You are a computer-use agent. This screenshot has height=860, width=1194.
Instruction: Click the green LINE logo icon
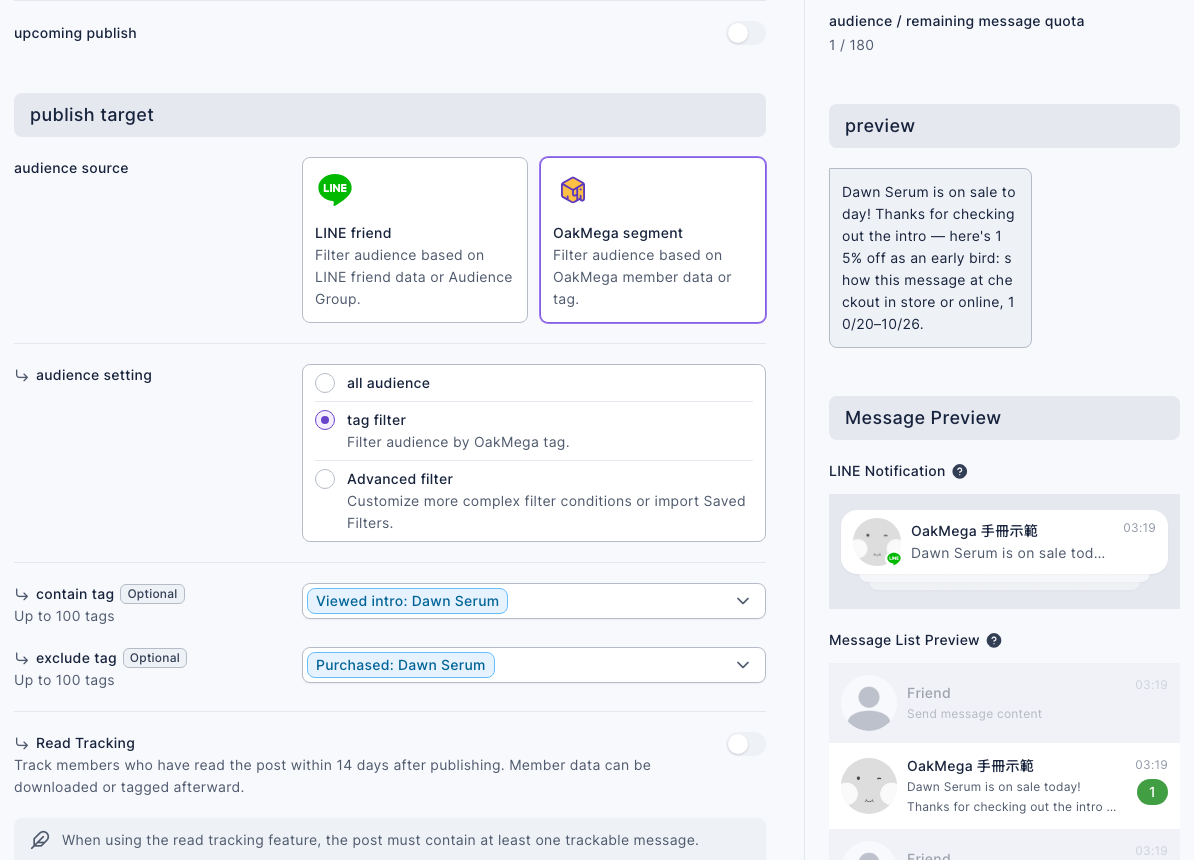point(335,189)
